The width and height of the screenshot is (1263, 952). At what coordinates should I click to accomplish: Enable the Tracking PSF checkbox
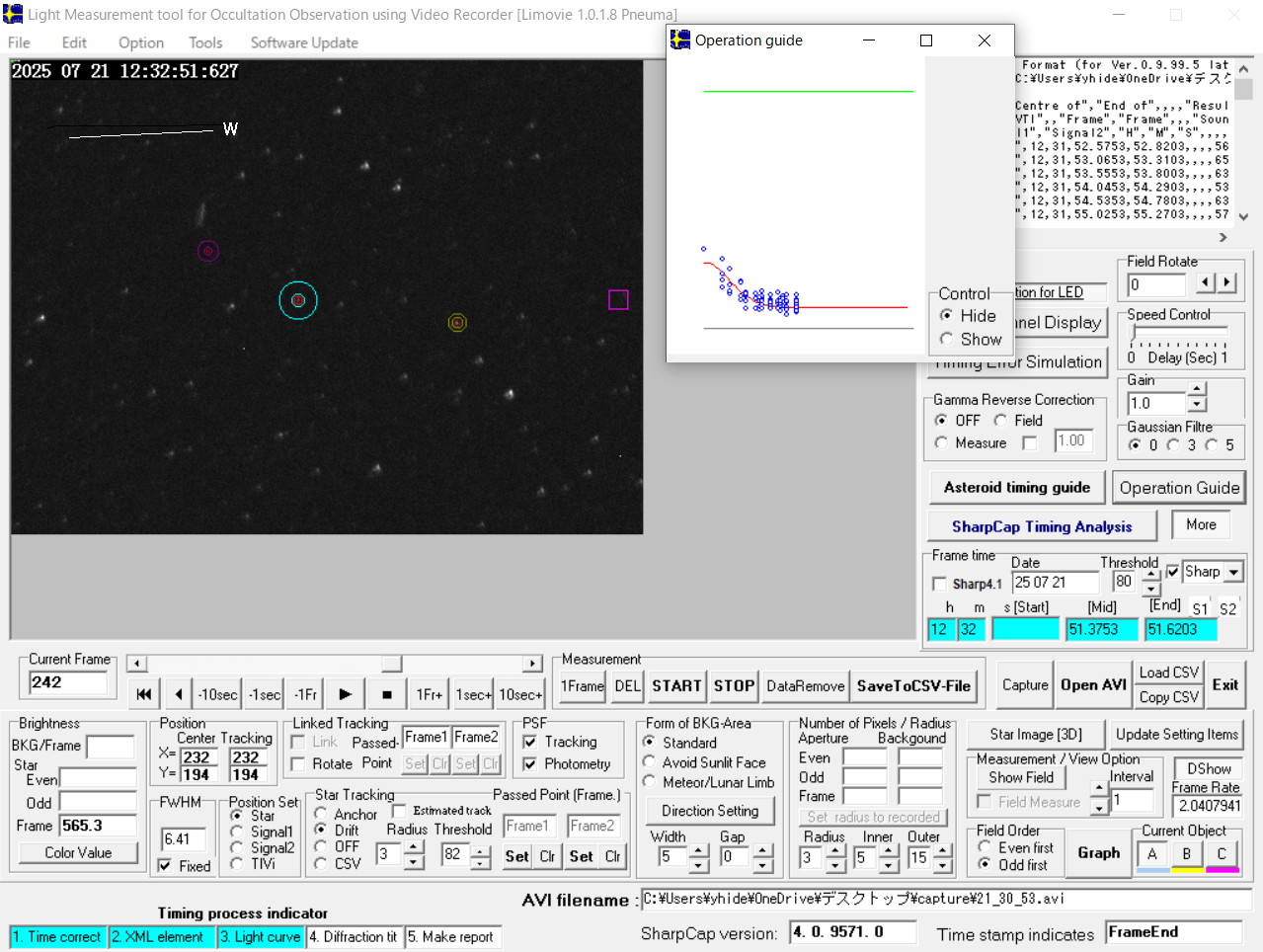pos(530,742)
